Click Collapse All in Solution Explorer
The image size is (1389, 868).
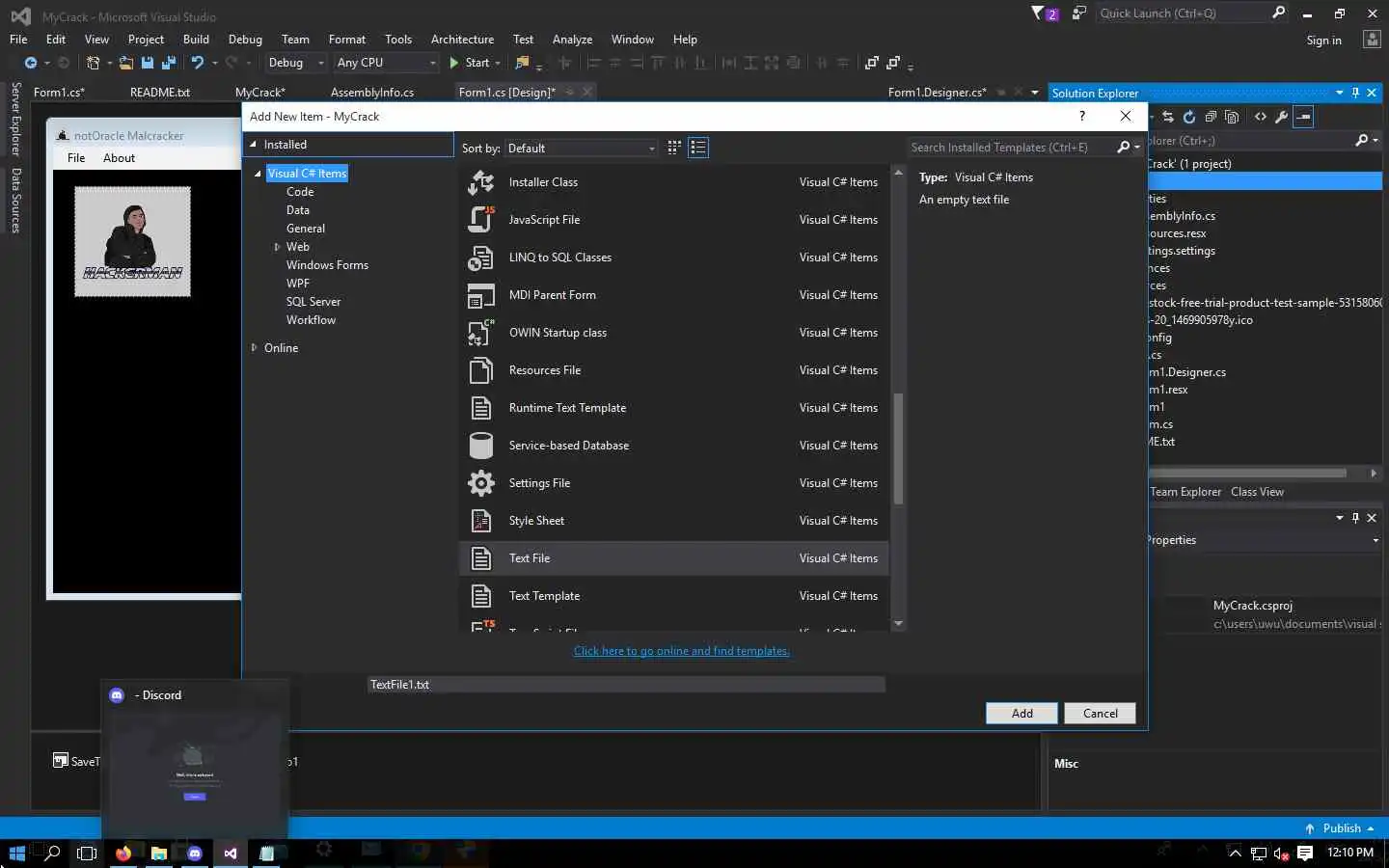pos(1211,117)
